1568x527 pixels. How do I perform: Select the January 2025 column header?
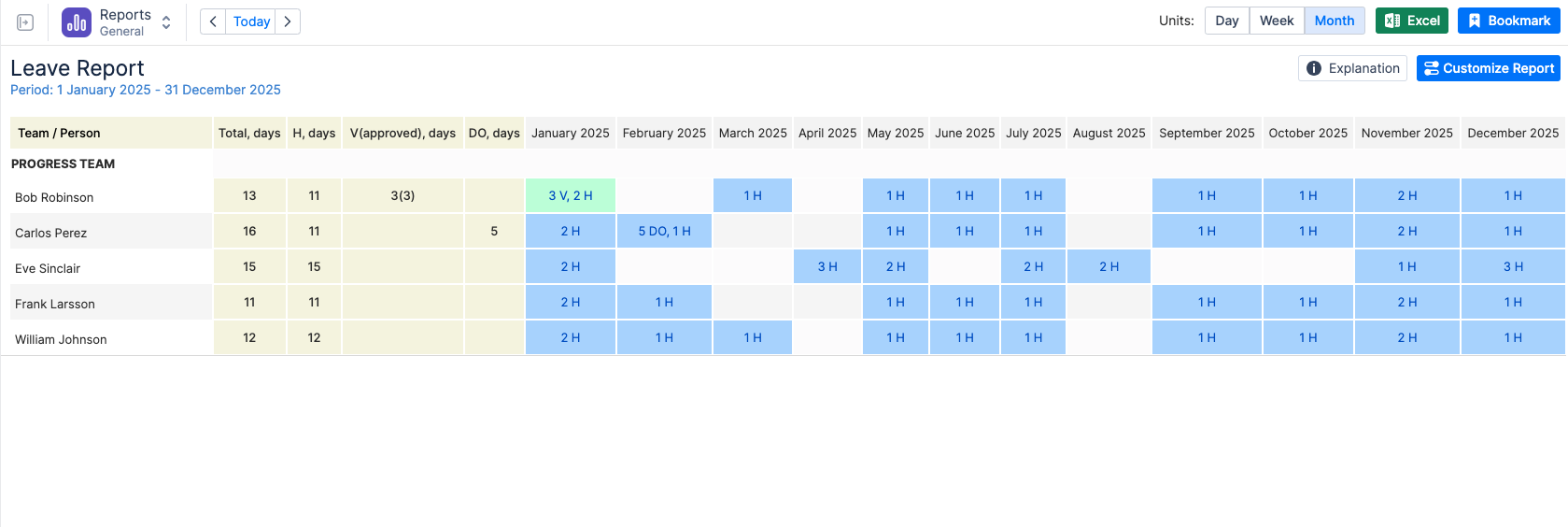[571, 133]
